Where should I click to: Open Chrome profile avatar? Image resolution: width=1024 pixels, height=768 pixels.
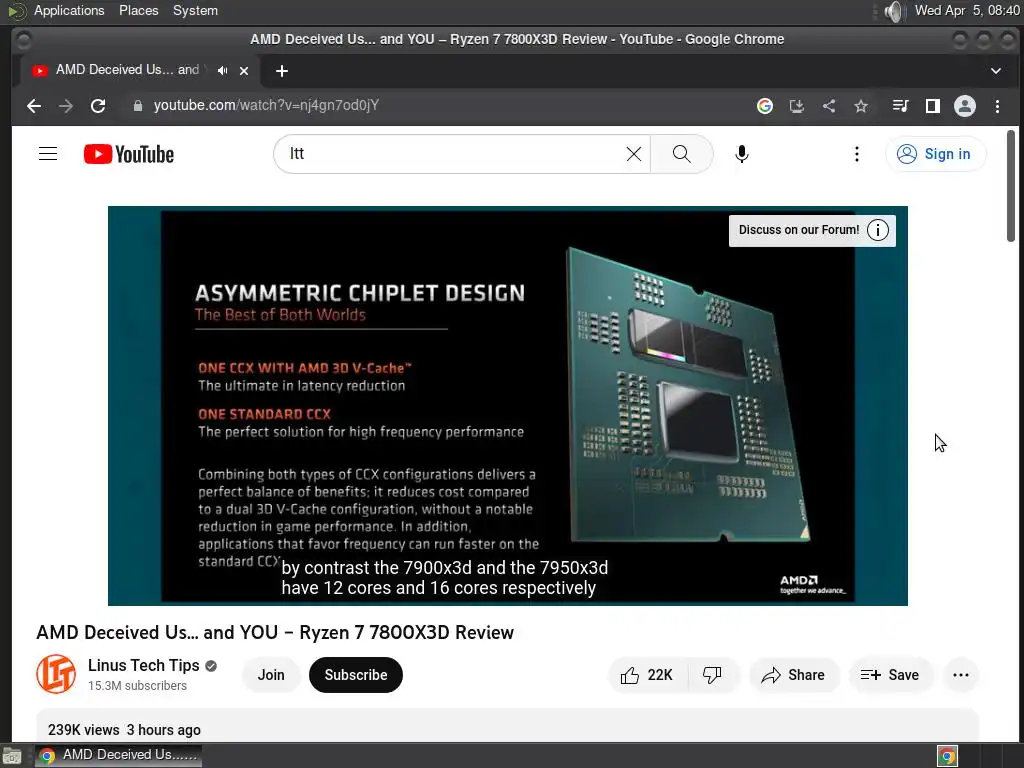coord(965,106)
